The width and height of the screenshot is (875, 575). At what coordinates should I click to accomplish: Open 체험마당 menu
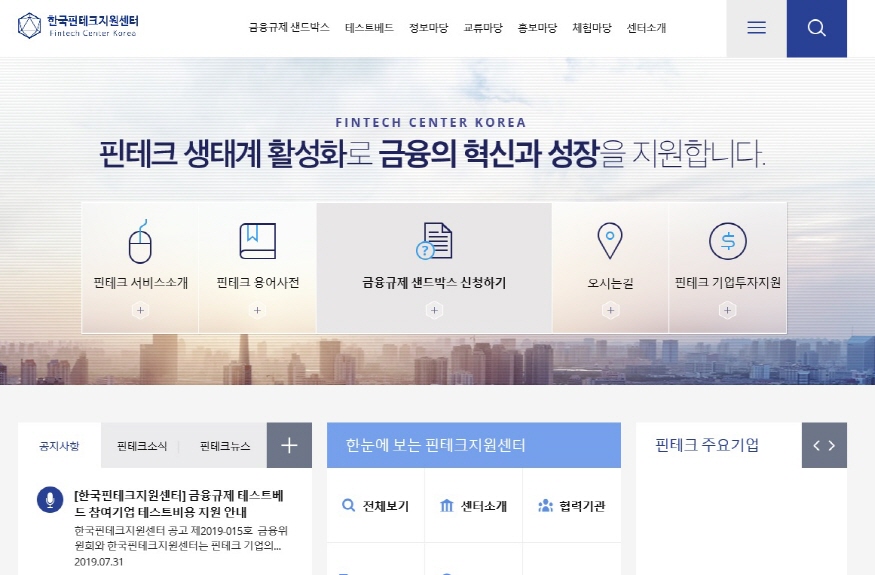pyautogui.click(x=592, y=27)
